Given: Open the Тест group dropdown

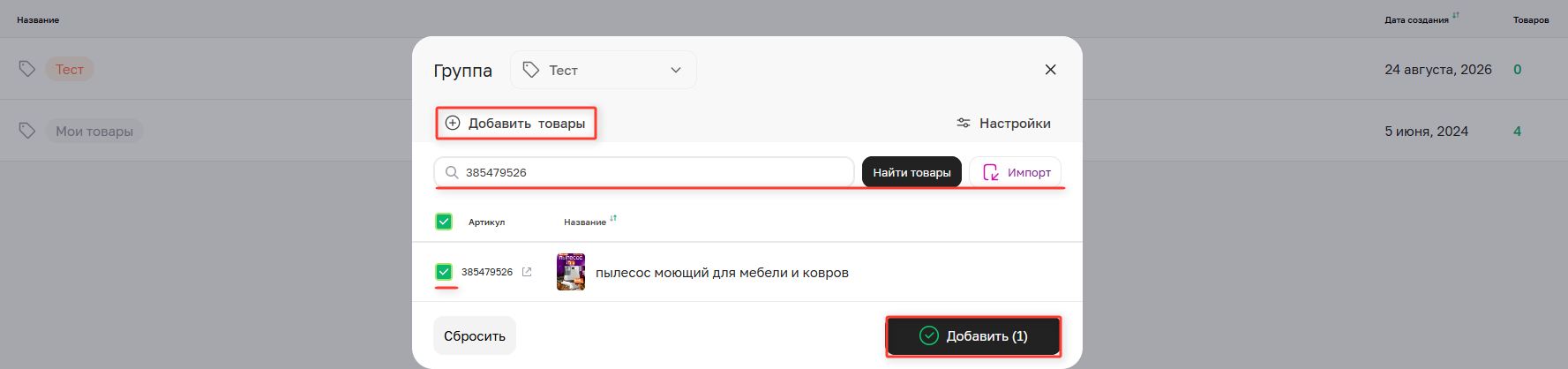Looking at the screenshot, I should tap(604, 70).
